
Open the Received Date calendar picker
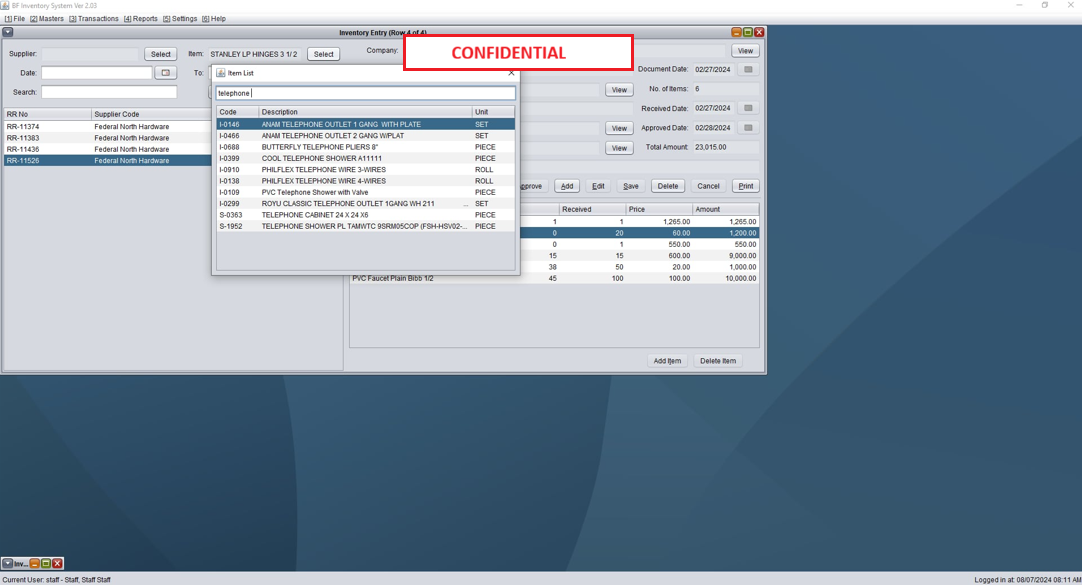pyautogui.click(x=748, y=108)
